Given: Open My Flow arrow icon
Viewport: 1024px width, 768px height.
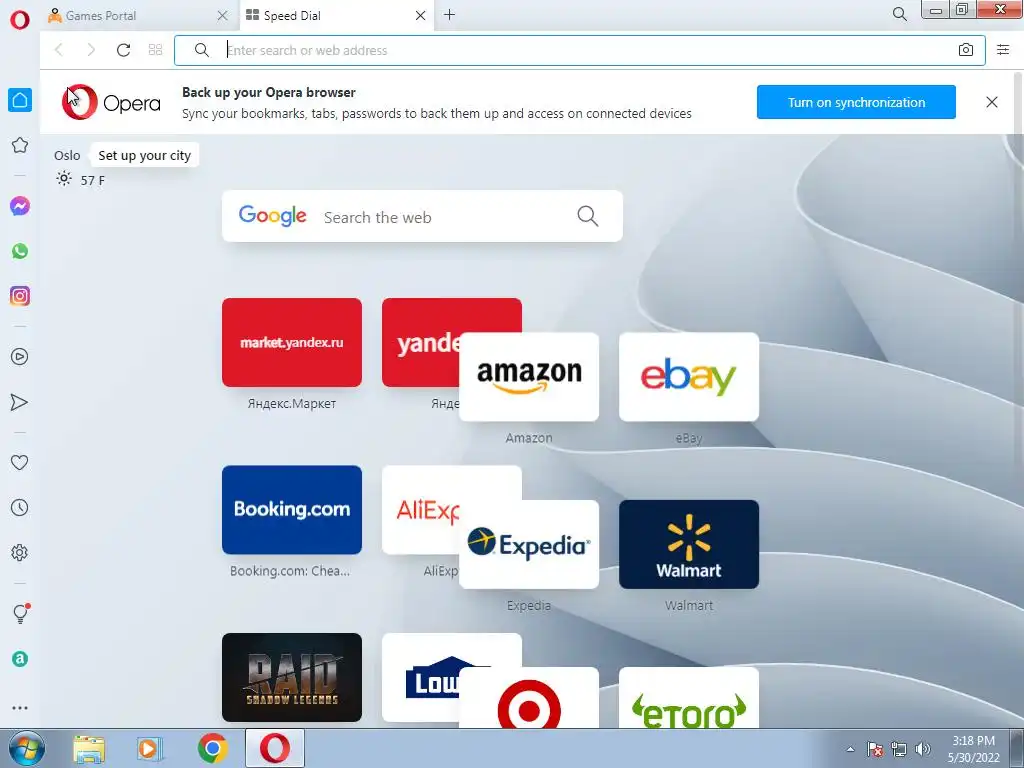Looking at the screenshot, I should [x=20, y=402].
